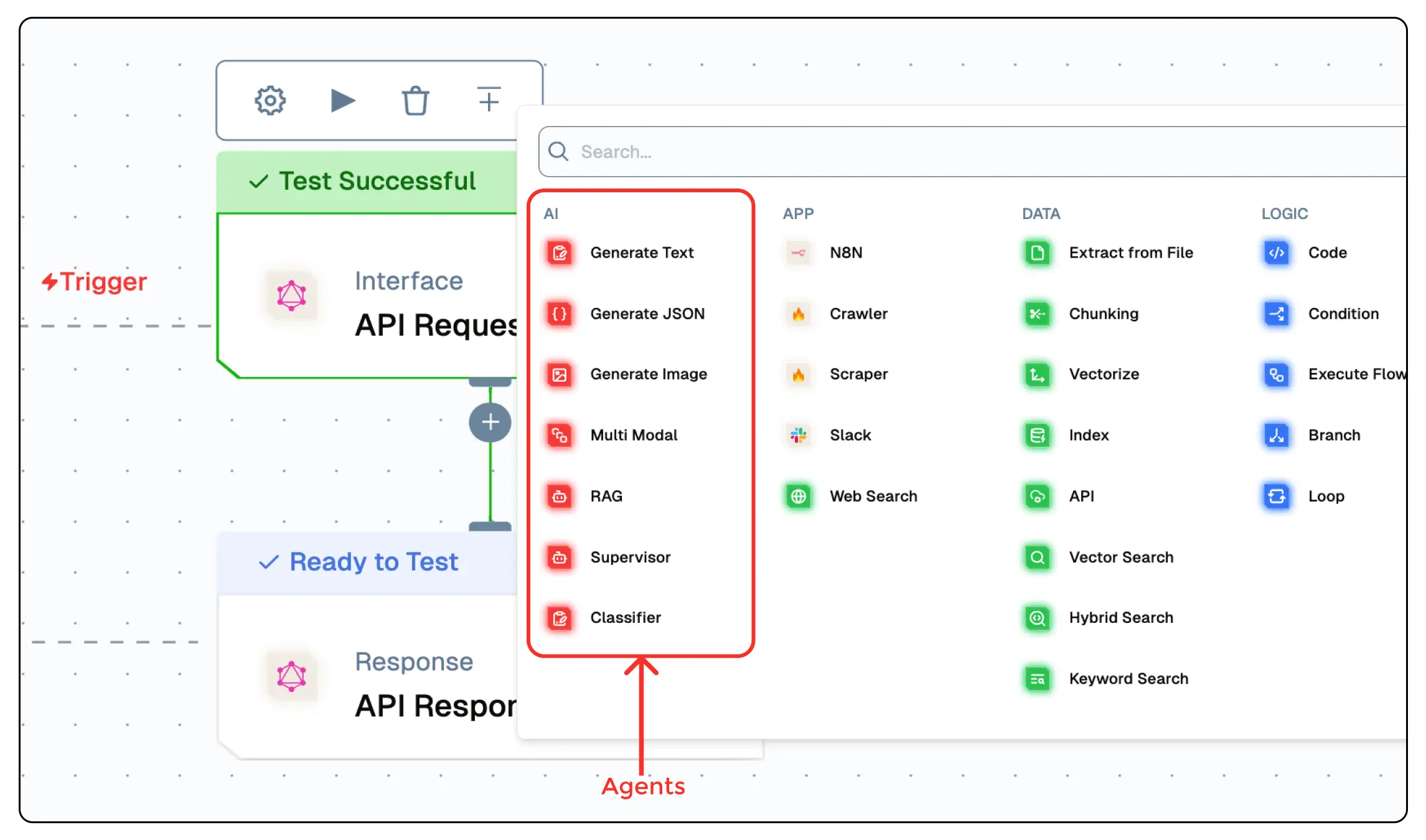This screenshot has height=840, width=1426.
Task: Select the Web Search node
Action: pos(873,496)
